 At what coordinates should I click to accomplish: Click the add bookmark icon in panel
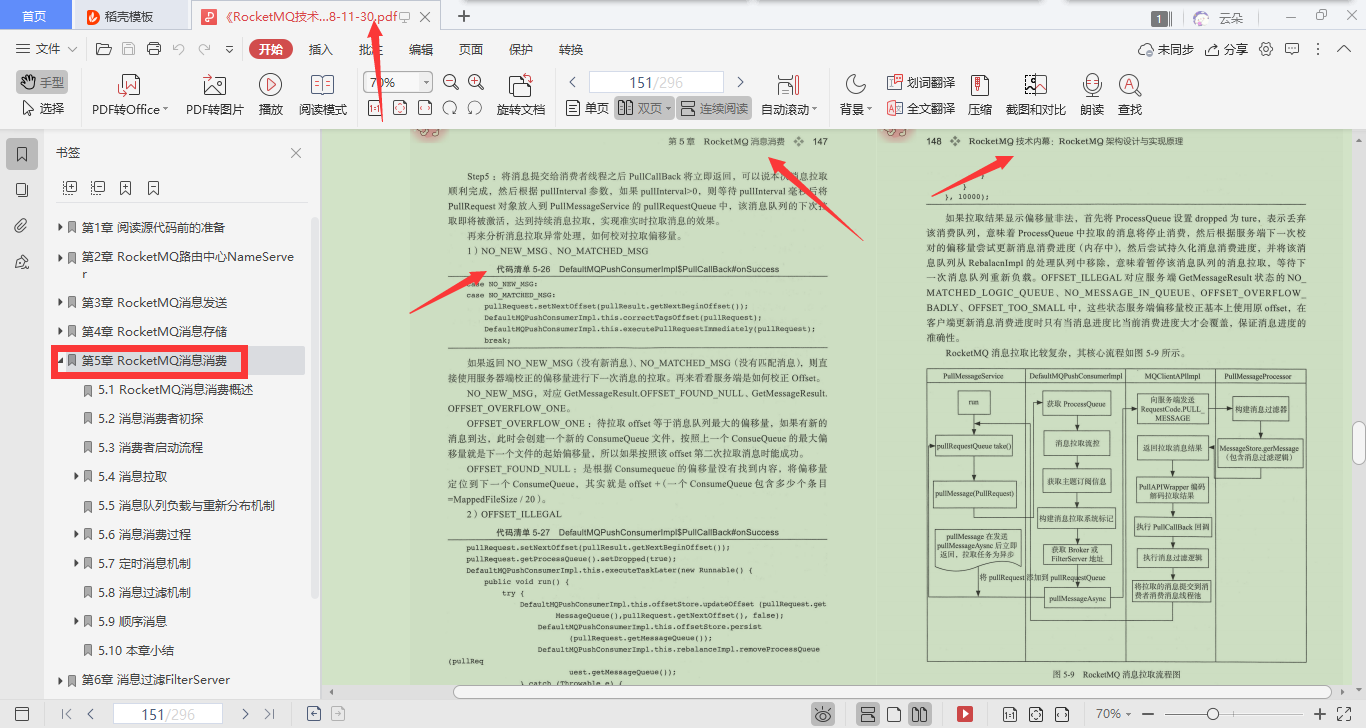tap(126, 187)
